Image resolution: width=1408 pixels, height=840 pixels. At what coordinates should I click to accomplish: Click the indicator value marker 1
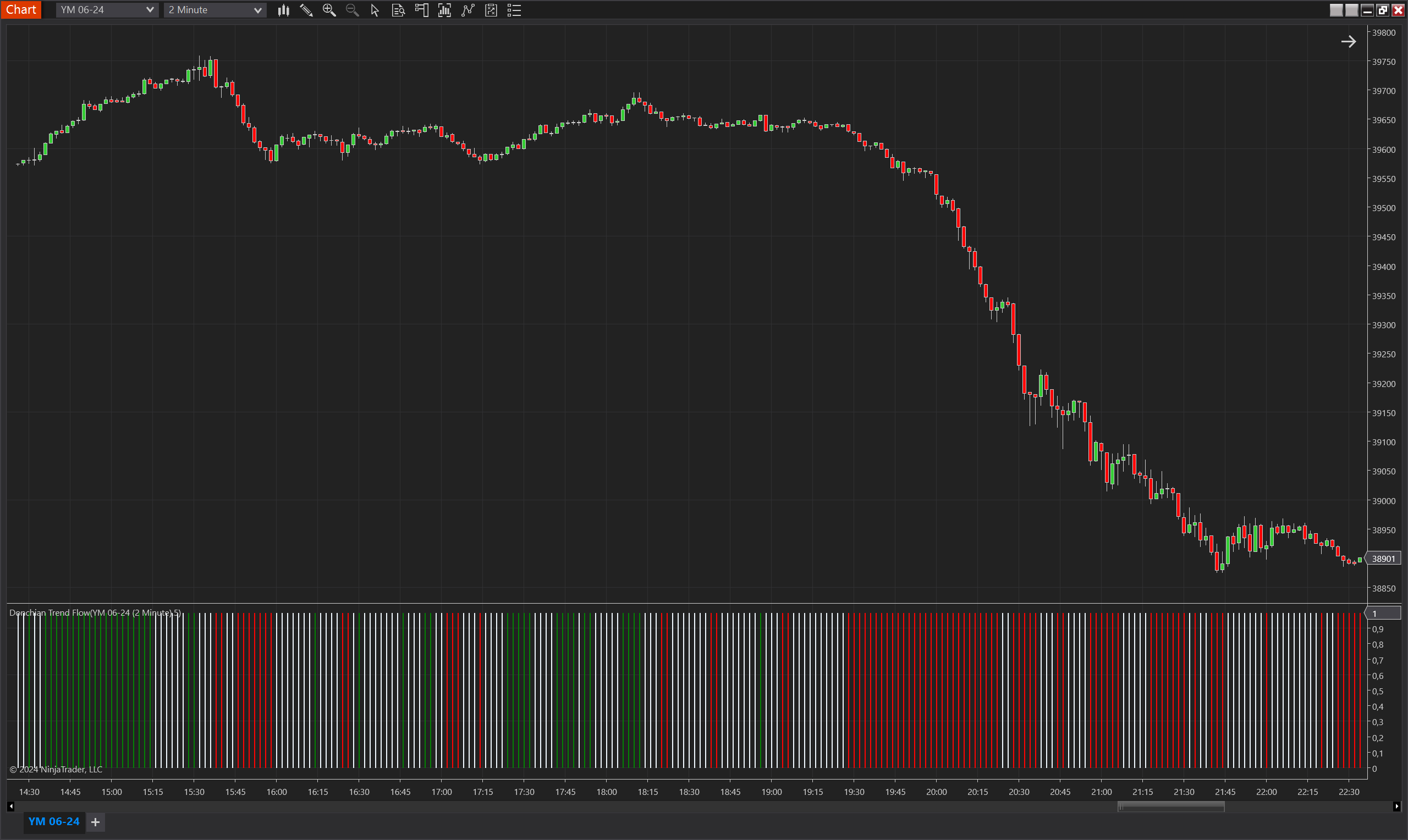click(1383, 614)
